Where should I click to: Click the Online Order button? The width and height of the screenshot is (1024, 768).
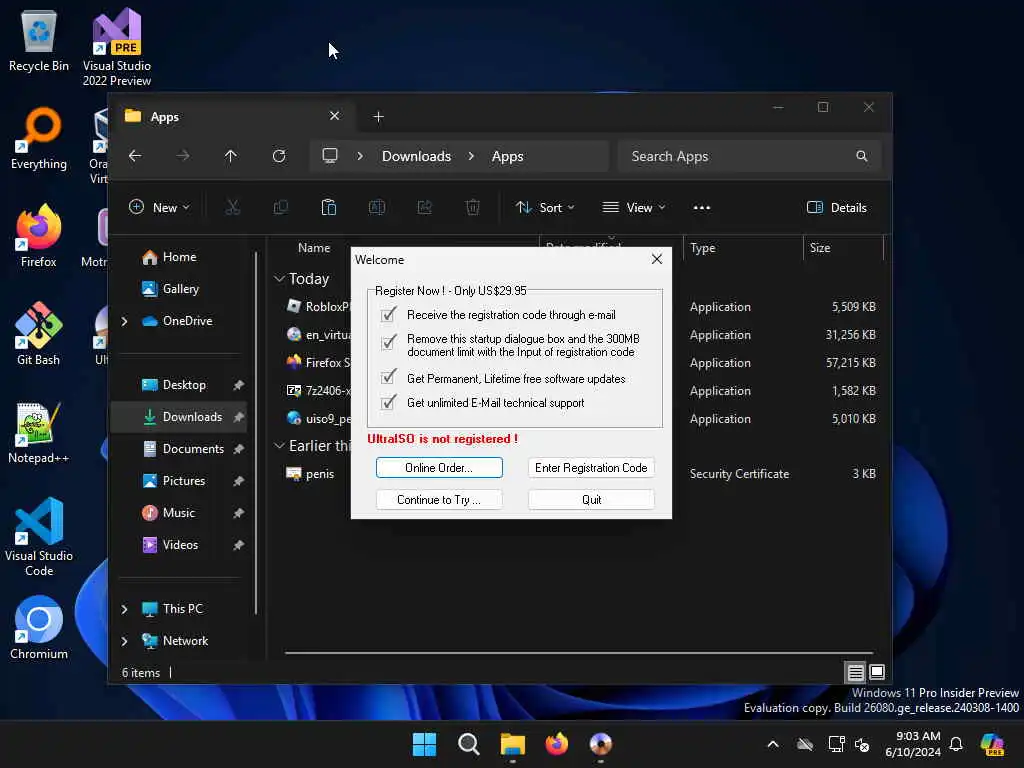tap(439, 468)
